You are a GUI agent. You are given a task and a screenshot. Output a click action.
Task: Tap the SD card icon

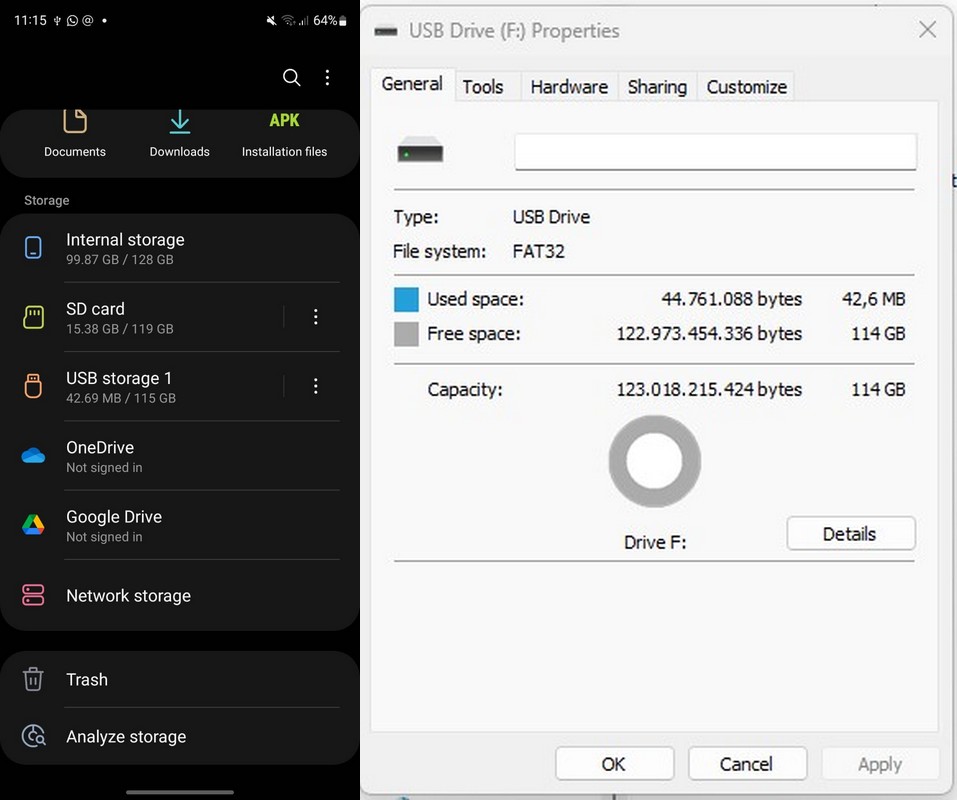pos(33,317)
